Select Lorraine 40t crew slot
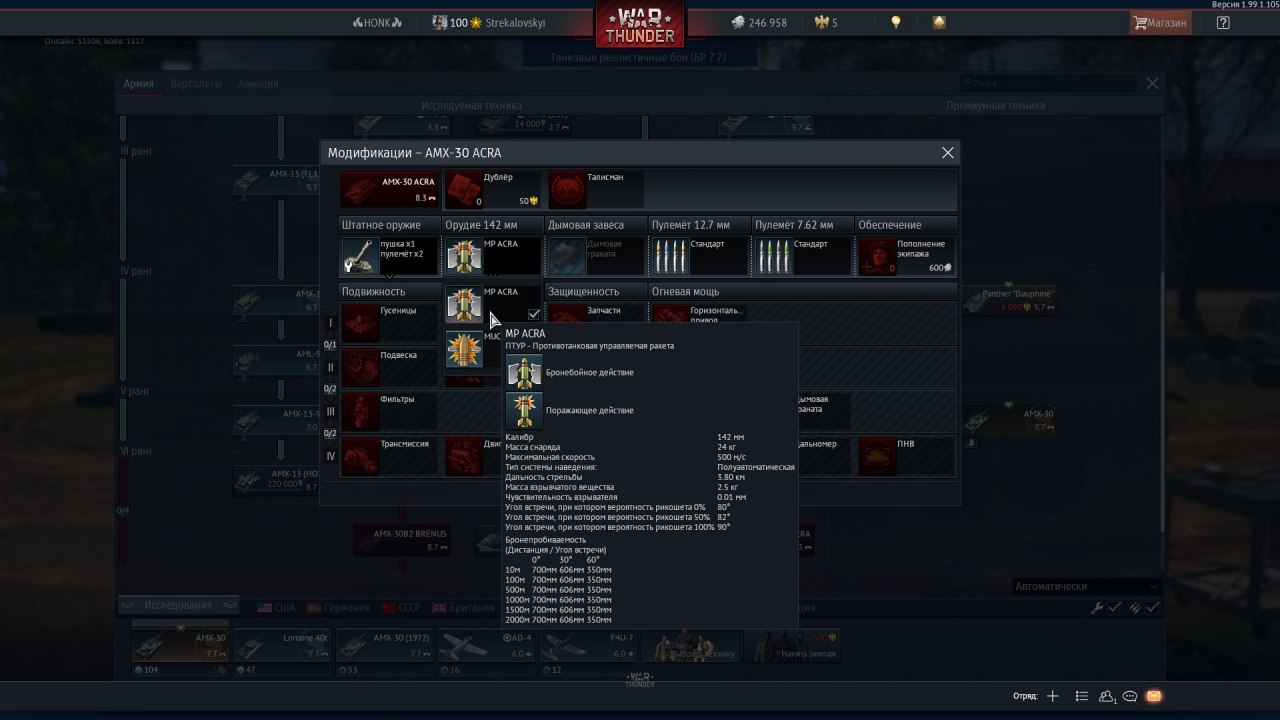Viewport: 1280px width, 720px height. pyautogui.click(x=283, y=645)
